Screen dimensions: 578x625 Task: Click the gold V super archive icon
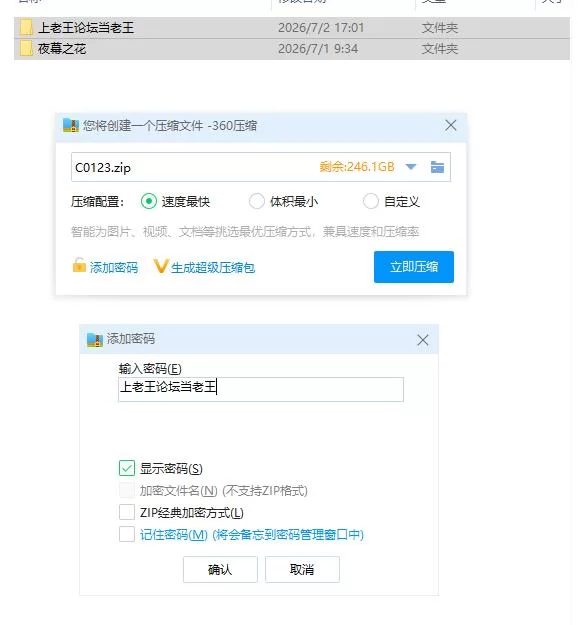160,266
